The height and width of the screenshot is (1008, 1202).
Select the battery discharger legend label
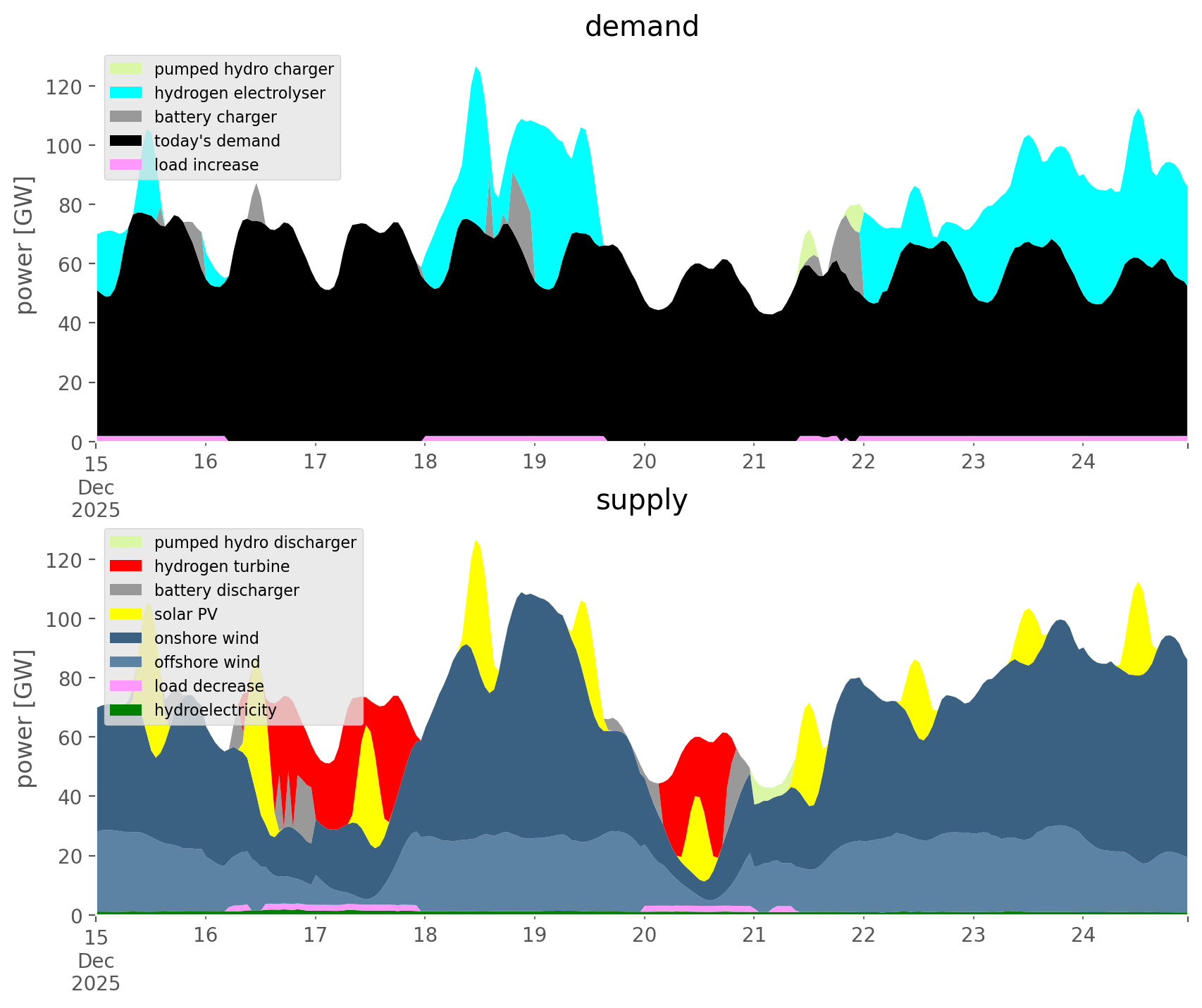pyautogui.click(x=226, y=590)
